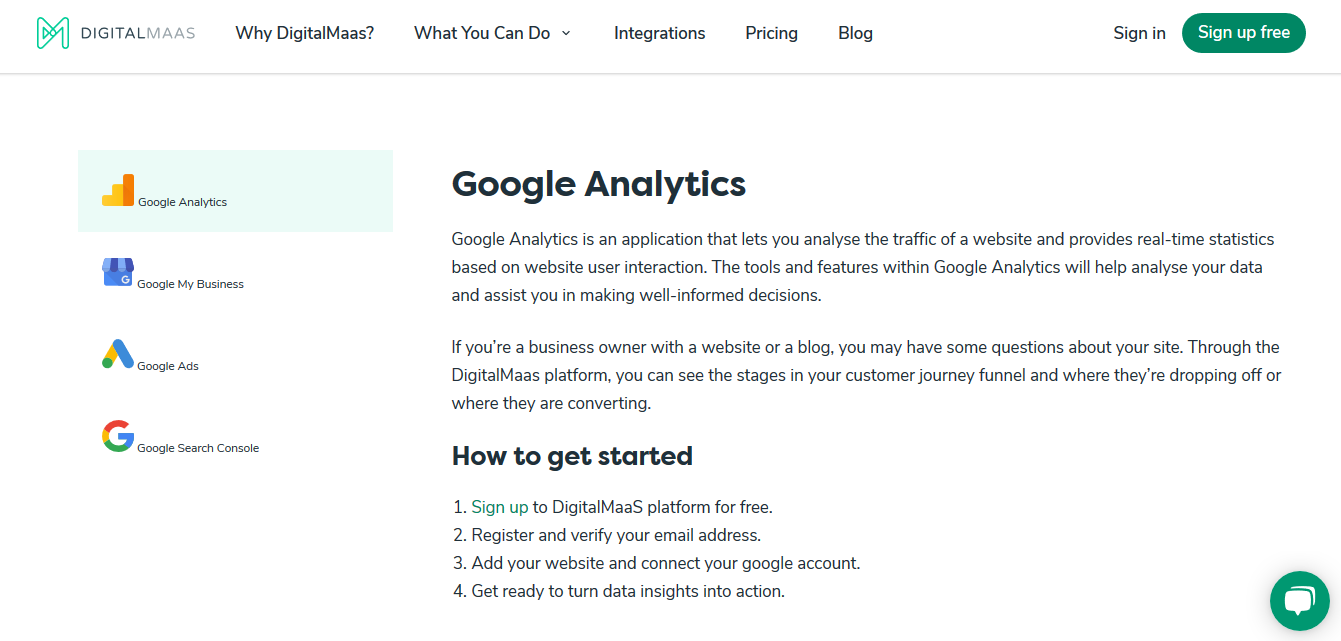This screenshot has width=1341, height=641.
Task: Click the Google My Business storefront icon
Action: (x=118, y=272)
